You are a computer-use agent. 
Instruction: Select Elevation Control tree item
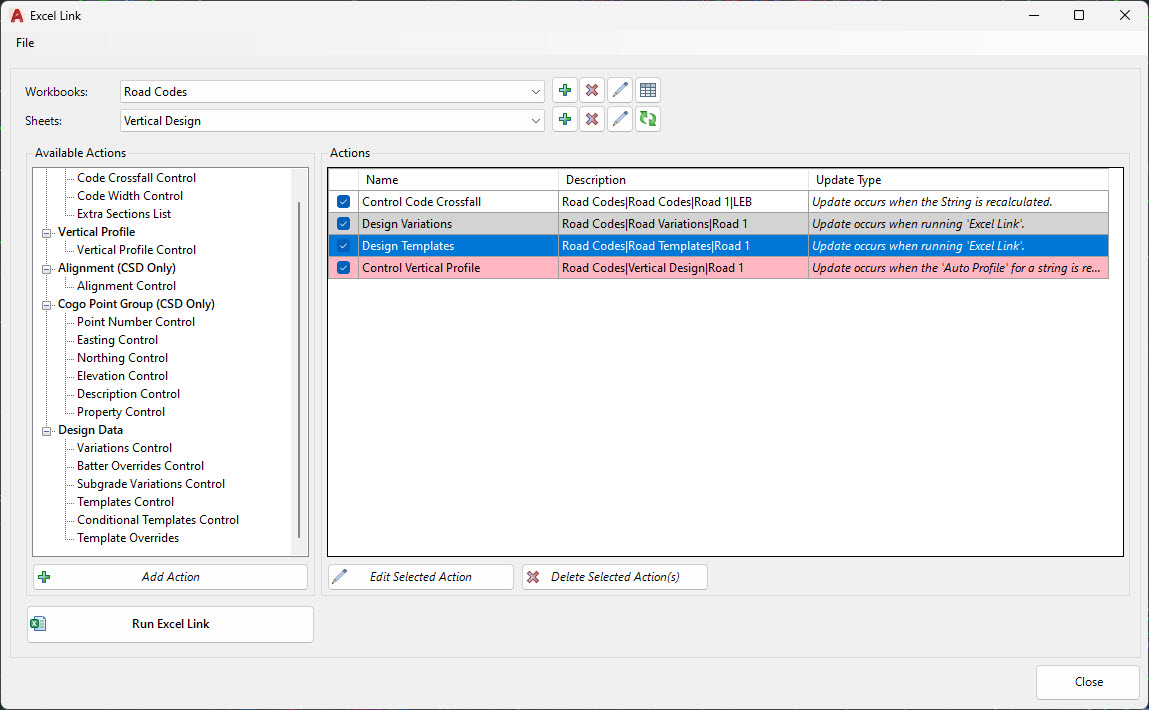coord(122,376)
